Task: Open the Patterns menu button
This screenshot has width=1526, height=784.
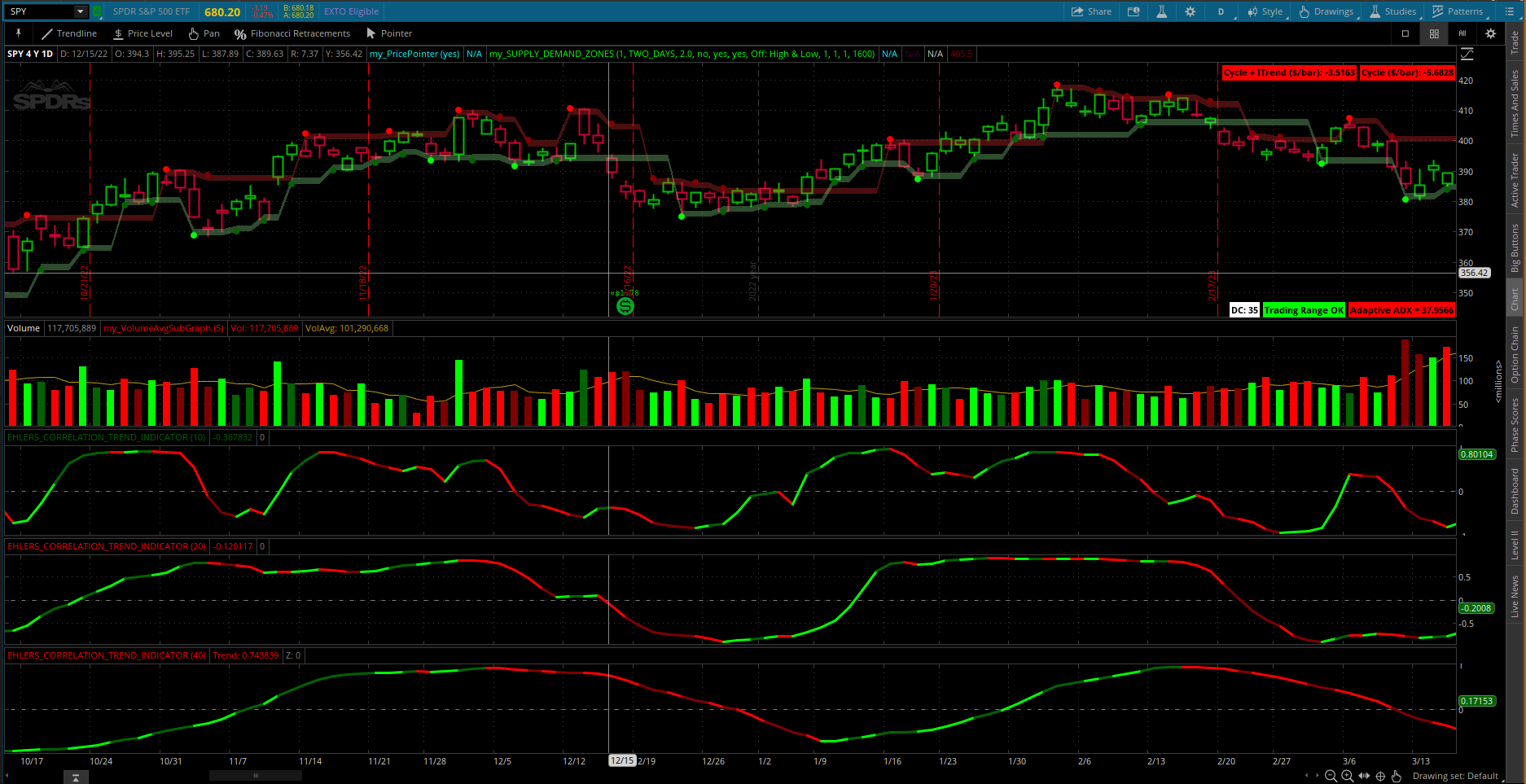Action: [1458, 11]
